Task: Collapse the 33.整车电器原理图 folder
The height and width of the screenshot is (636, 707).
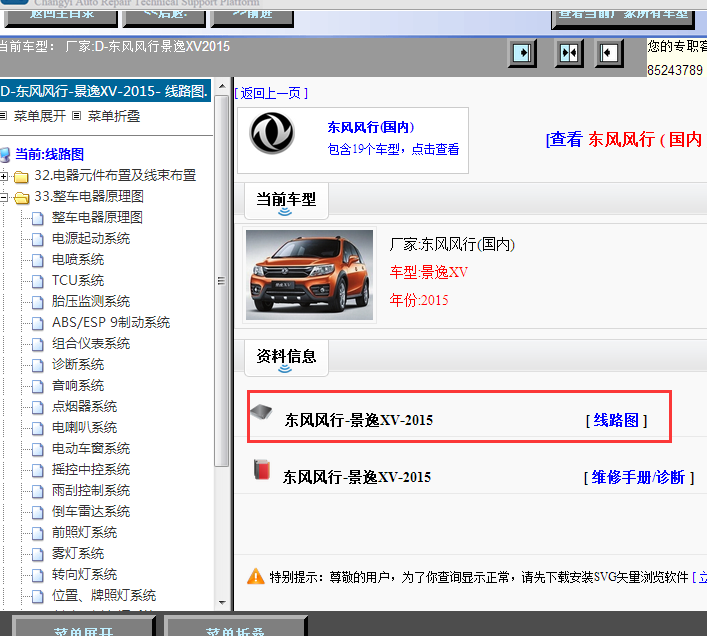Action: 4,197
